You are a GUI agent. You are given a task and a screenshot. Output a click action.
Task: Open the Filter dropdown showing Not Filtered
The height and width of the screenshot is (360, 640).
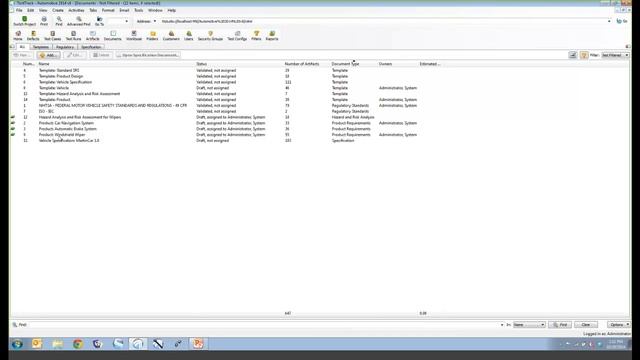tap(615, 55)
